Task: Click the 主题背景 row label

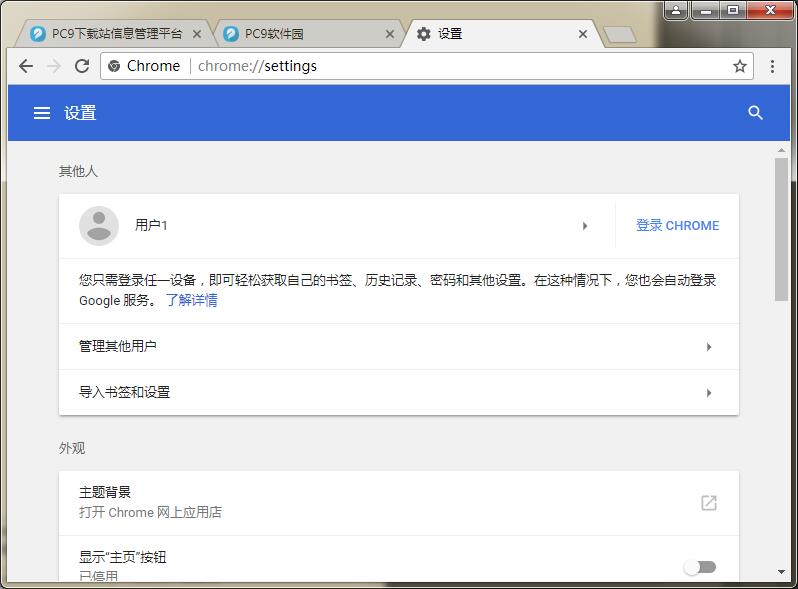Action: pos(105,492)
